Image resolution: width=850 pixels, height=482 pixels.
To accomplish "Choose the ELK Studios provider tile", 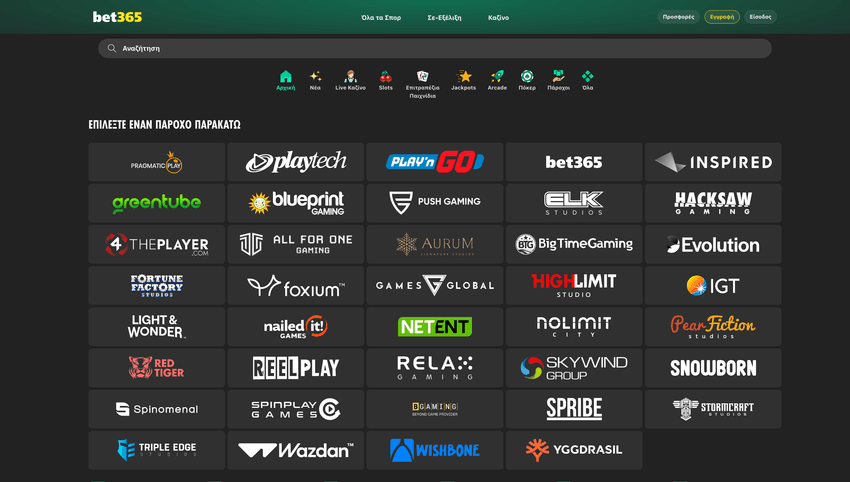I will click(x=574, y=203).
